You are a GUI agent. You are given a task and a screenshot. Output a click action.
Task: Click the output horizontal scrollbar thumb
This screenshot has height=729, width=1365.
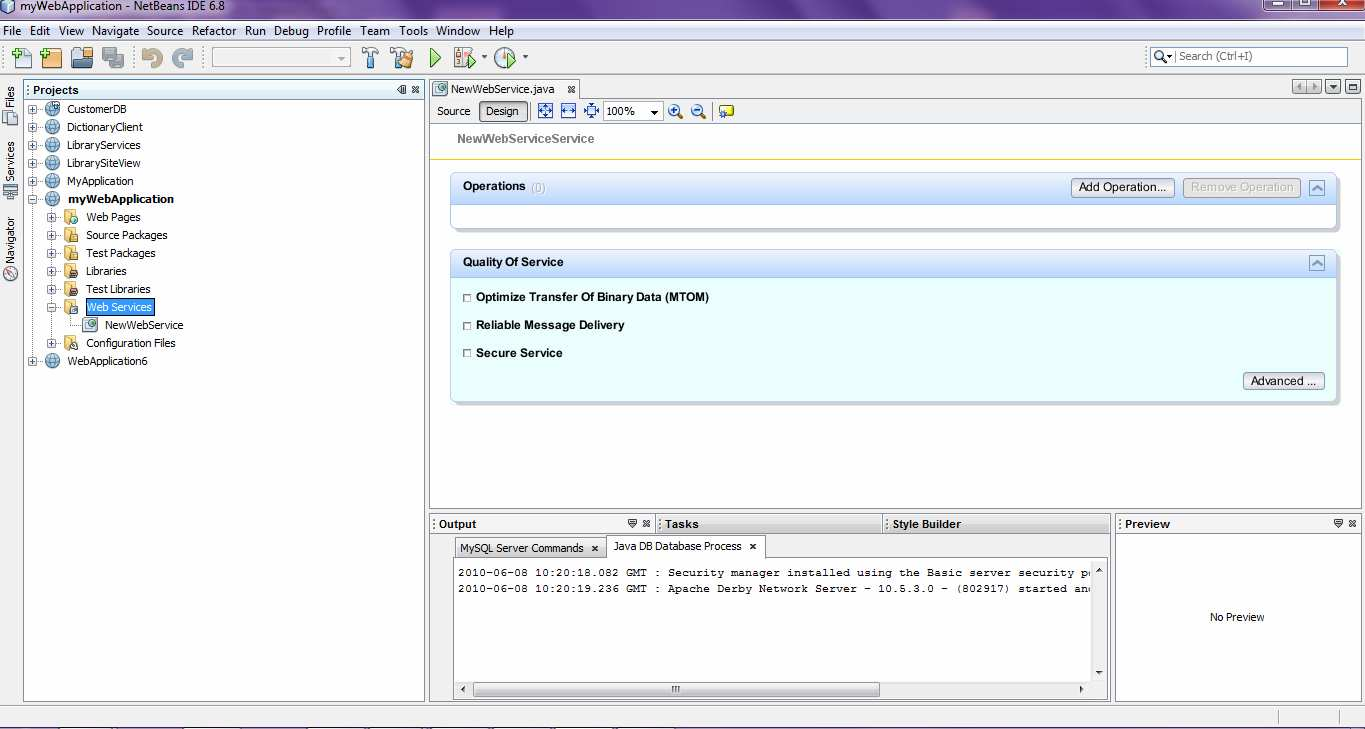(x=676, y=689)
